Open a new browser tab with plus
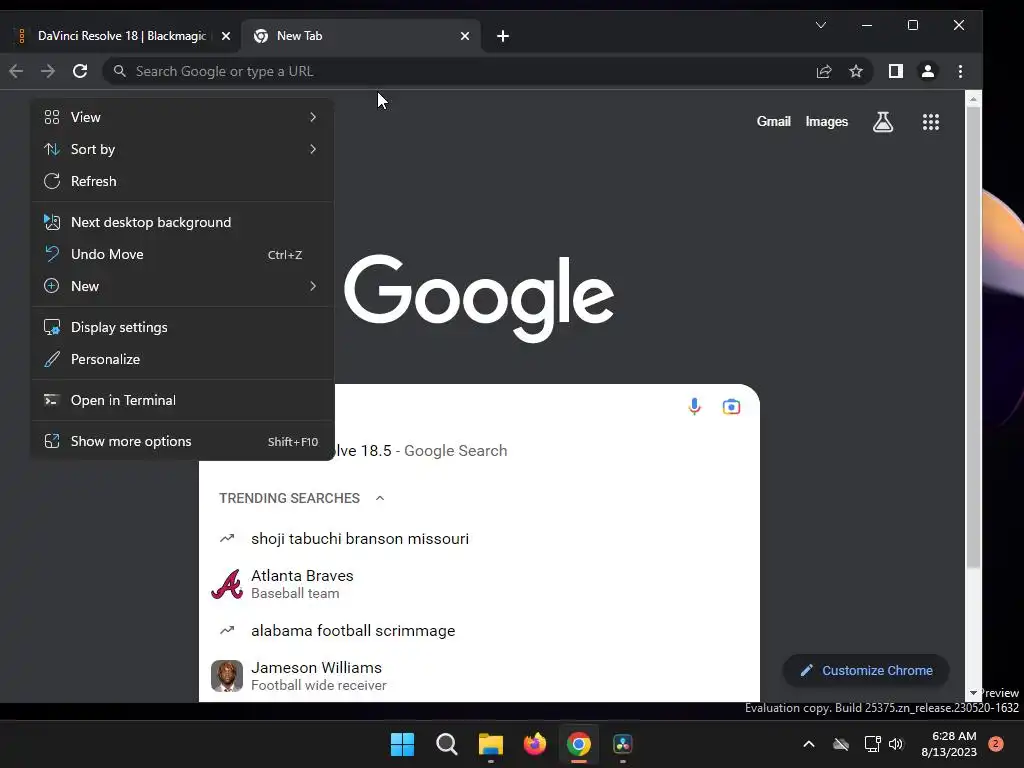 [x=503, y=36]
